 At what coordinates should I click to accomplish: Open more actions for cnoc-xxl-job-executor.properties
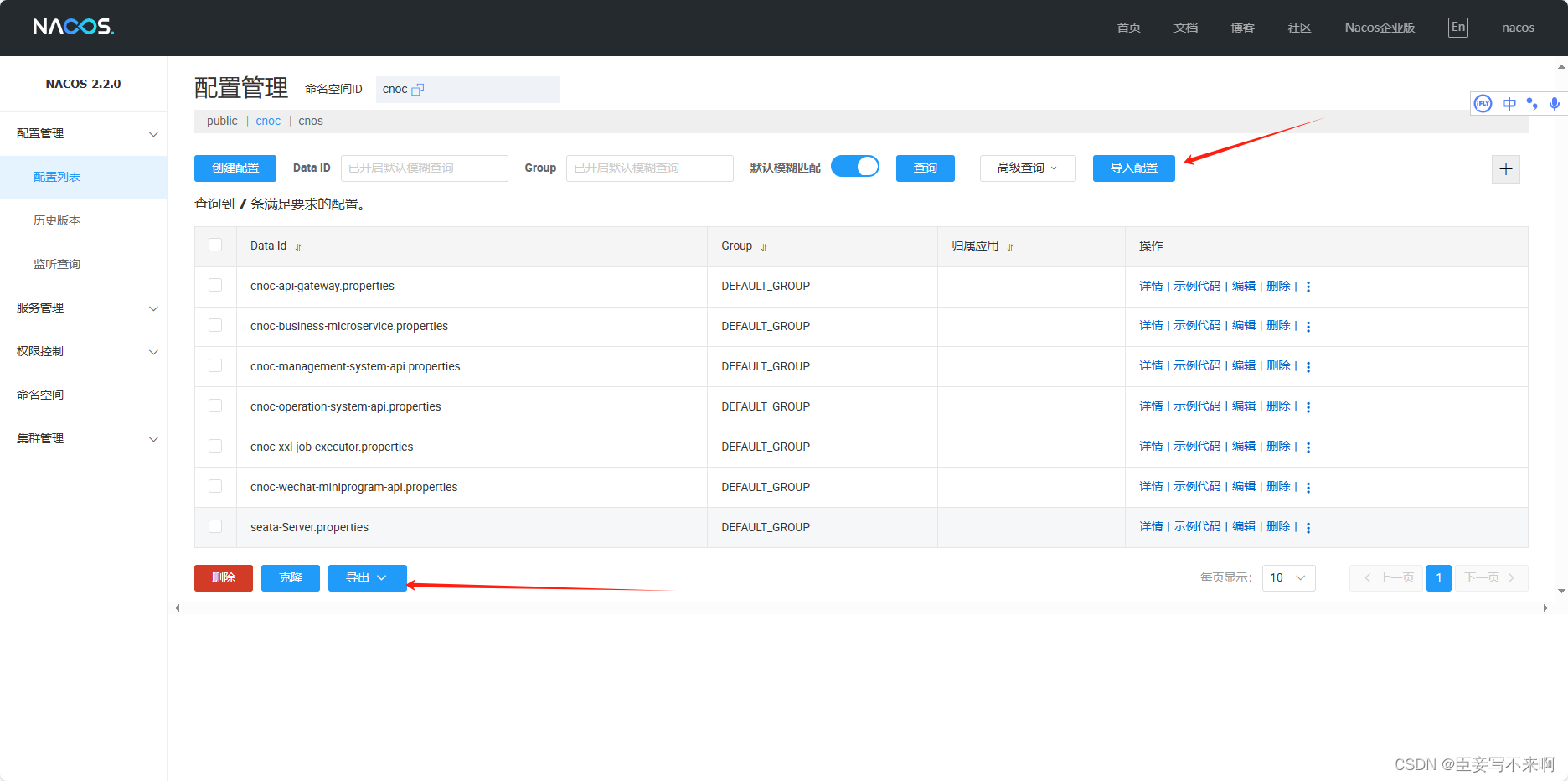coord(1308,447)
